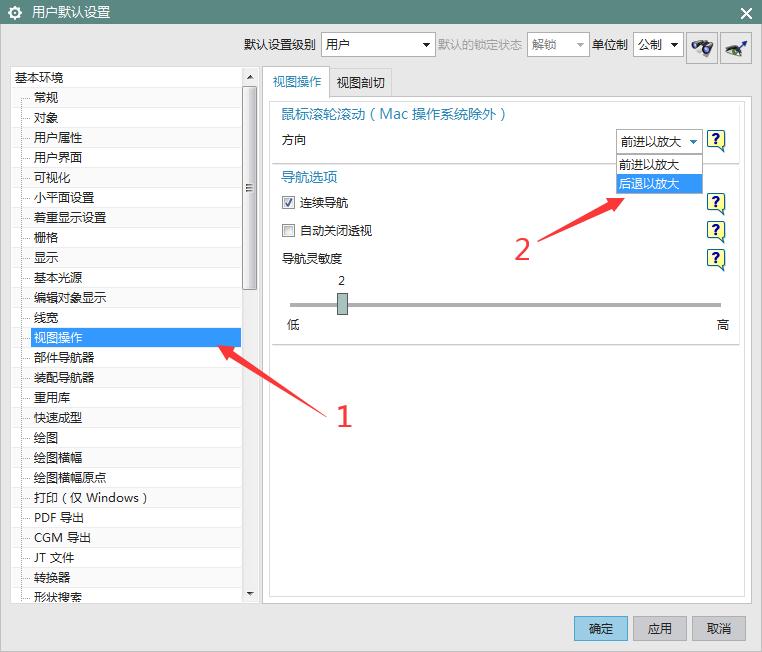
Task: Click the gear icon in title bar
Action: [x=15, y=12]
